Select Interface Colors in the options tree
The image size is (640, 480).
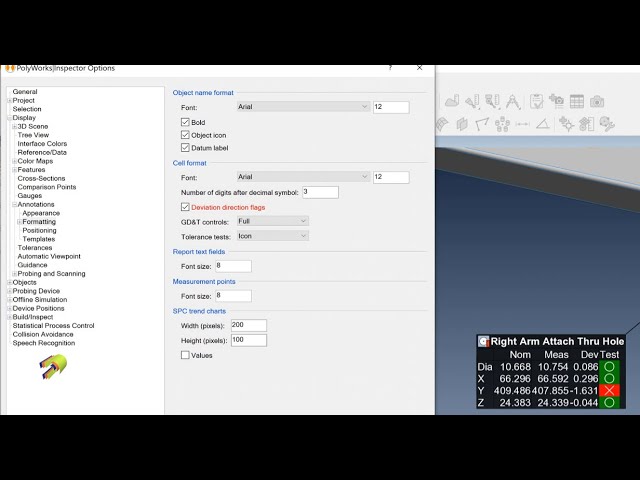[x=42, y=144]
